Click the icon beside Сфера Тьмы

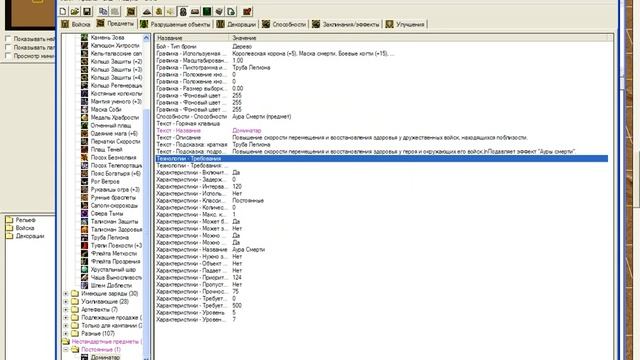coord(84,213)
